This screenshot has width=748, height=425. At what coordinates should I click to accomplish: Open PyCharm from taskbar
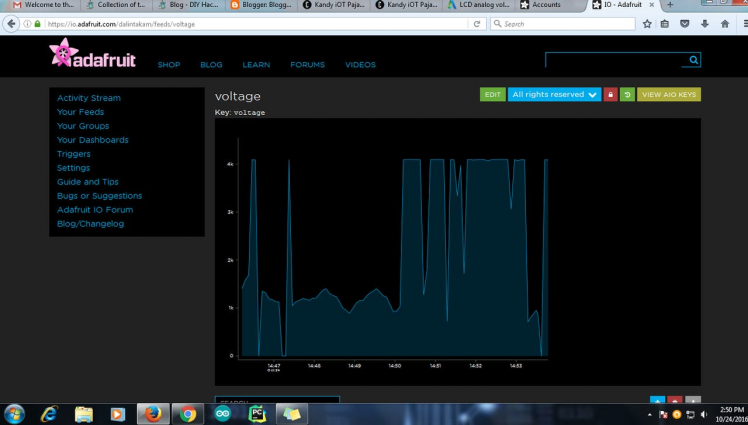tap(257, 414)
